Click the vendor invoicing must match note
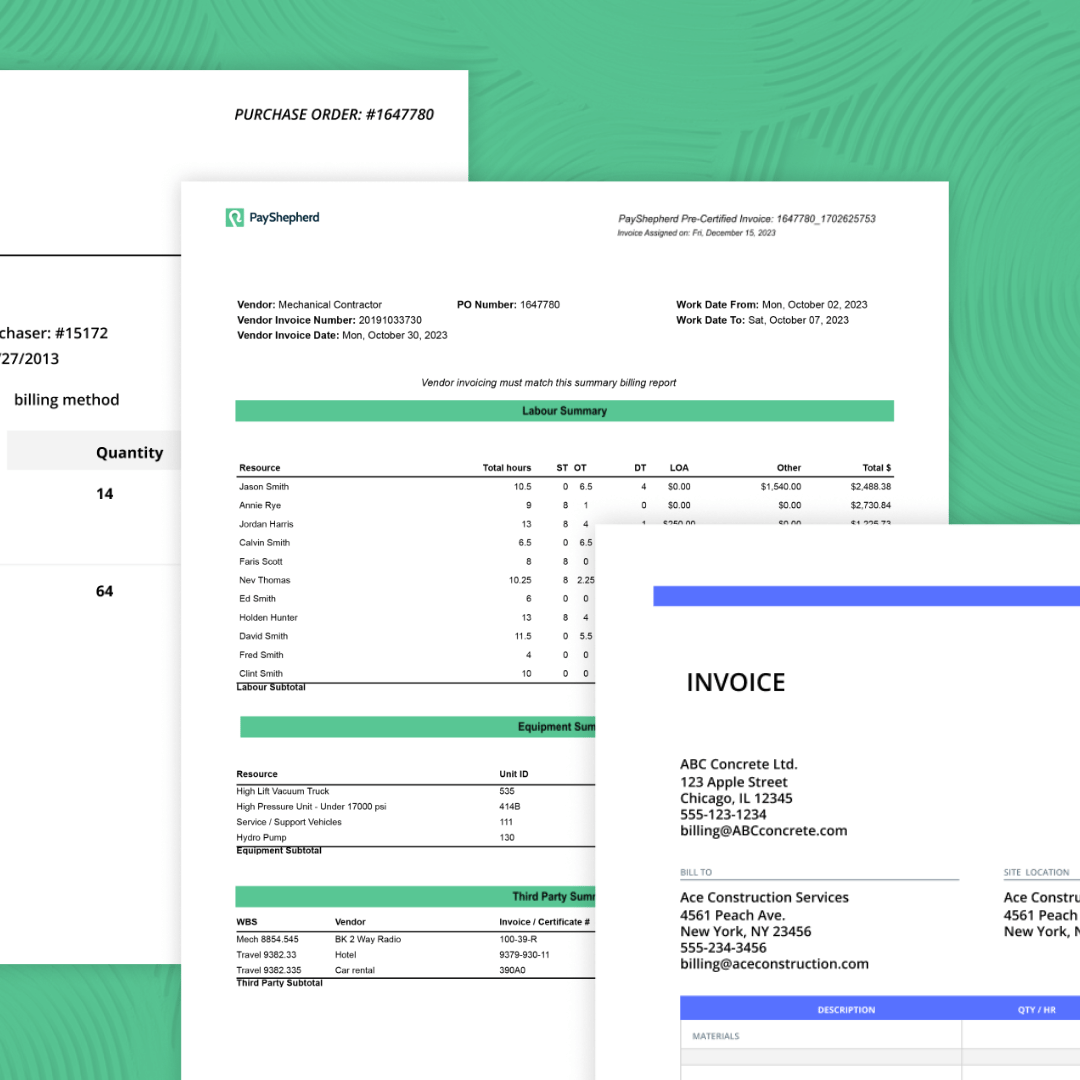The height and width of the screenshot is (1080, 1080). click(548, 382)
